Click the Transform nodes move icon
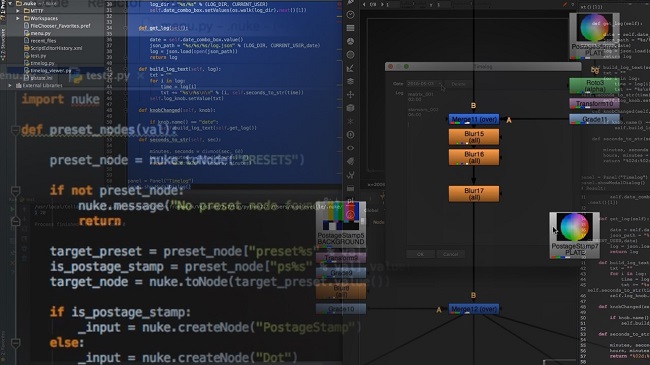Screen dimensions: 650x365 click(350, 95)
